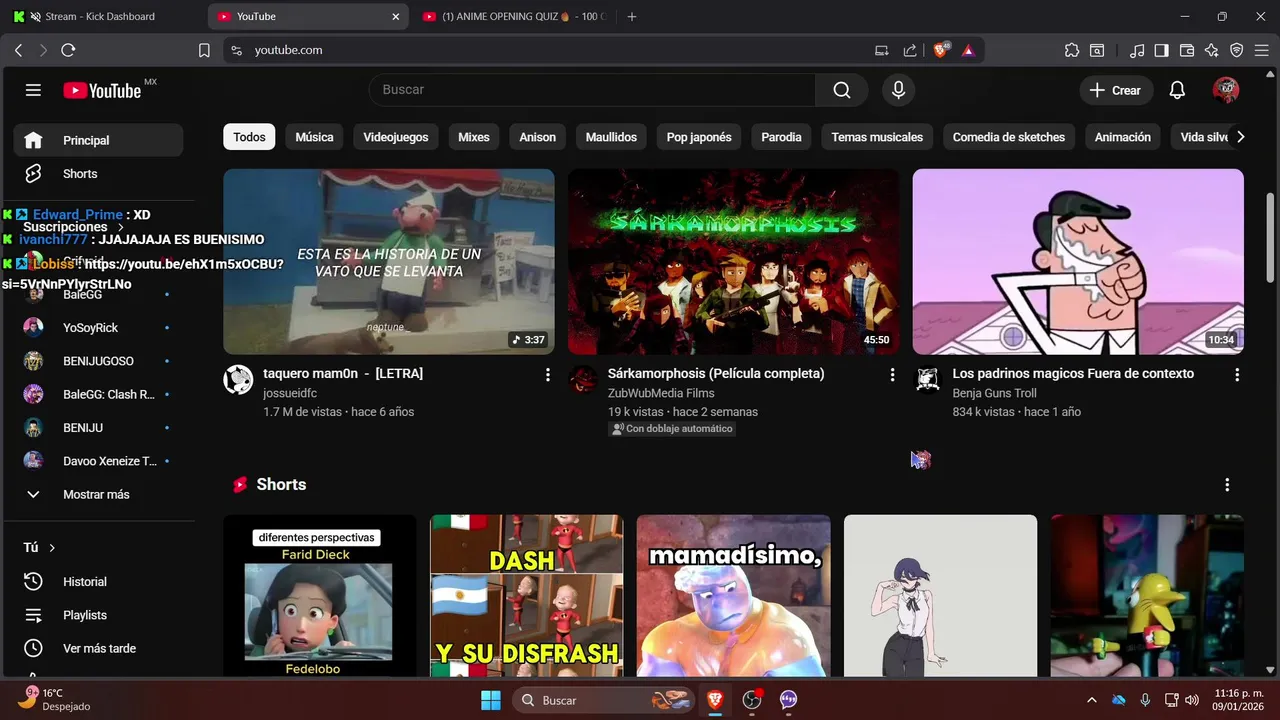Select the Comedia de sketches chip
The height and width of the screenshot is (720, 1280).
1009,137
